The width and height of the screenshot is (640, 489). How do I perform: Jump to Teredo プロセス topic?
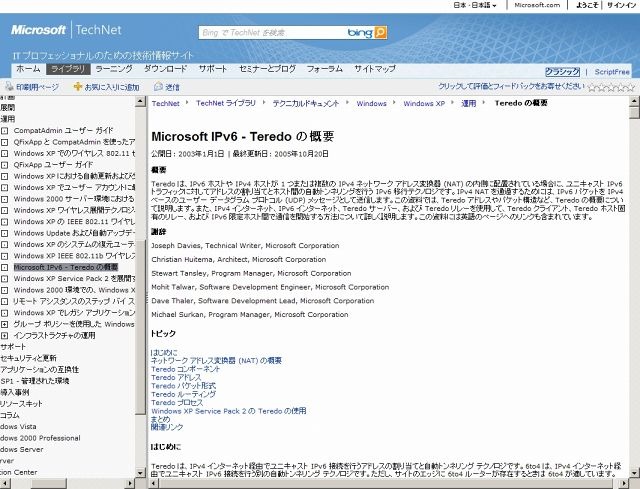coord(177,402)
